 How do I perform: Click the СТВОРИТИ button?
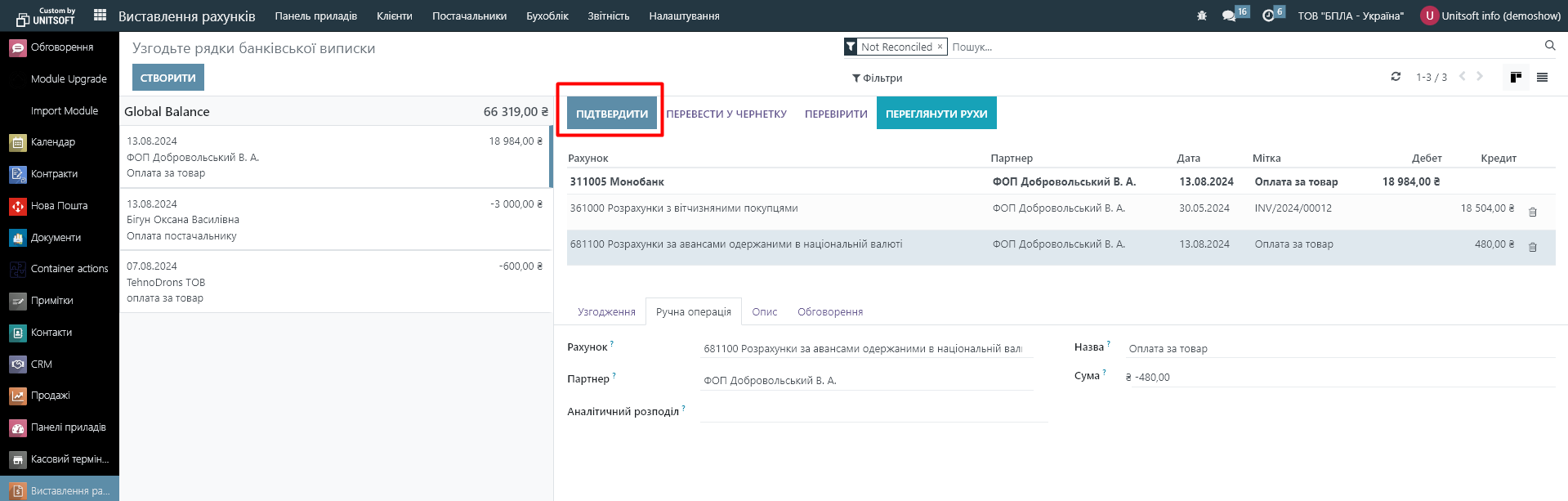pos(168,78)
